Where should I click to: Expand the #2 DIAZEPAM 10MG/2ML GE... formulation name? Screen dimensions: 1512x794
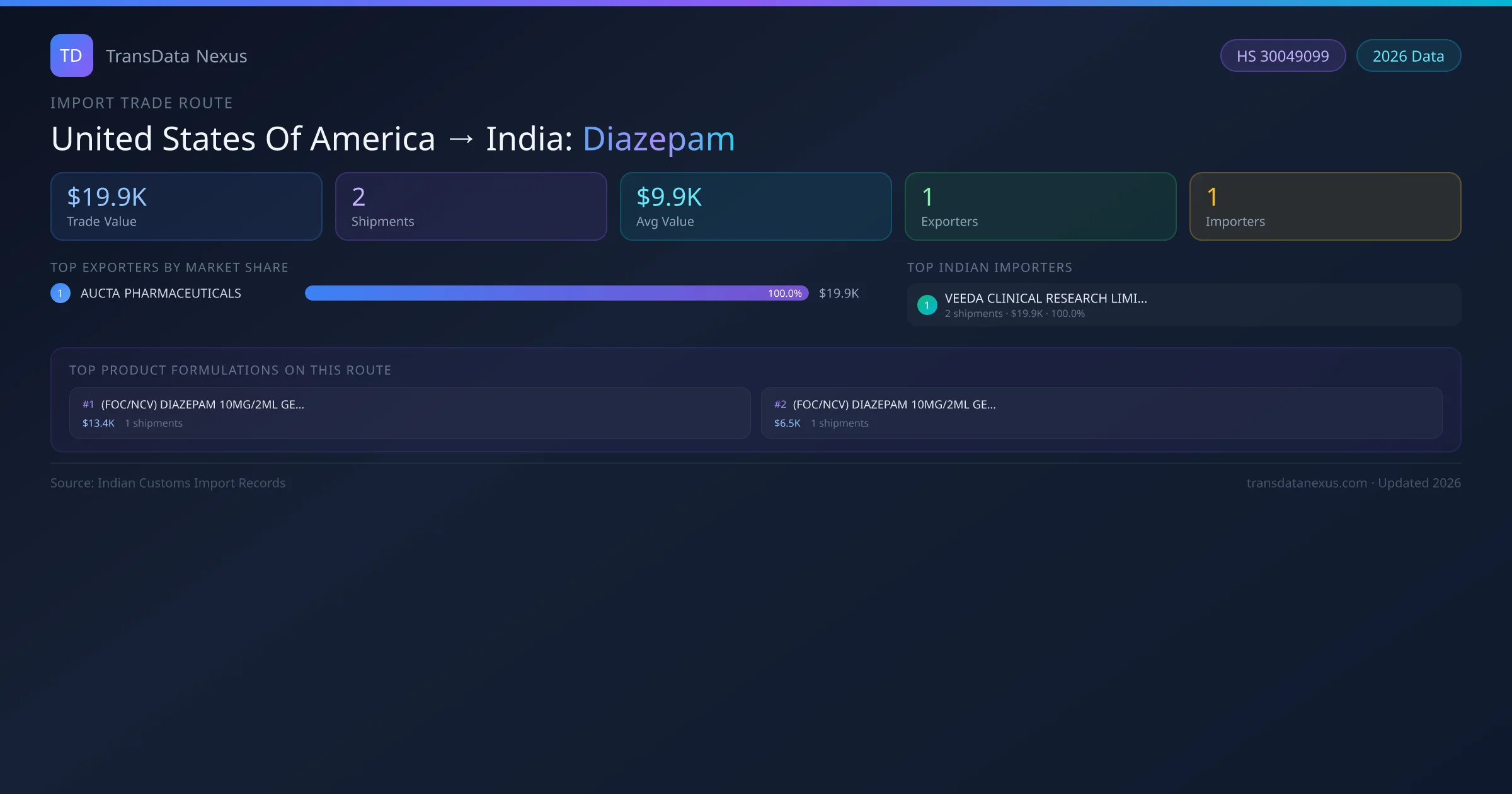(x=895, y=405)
